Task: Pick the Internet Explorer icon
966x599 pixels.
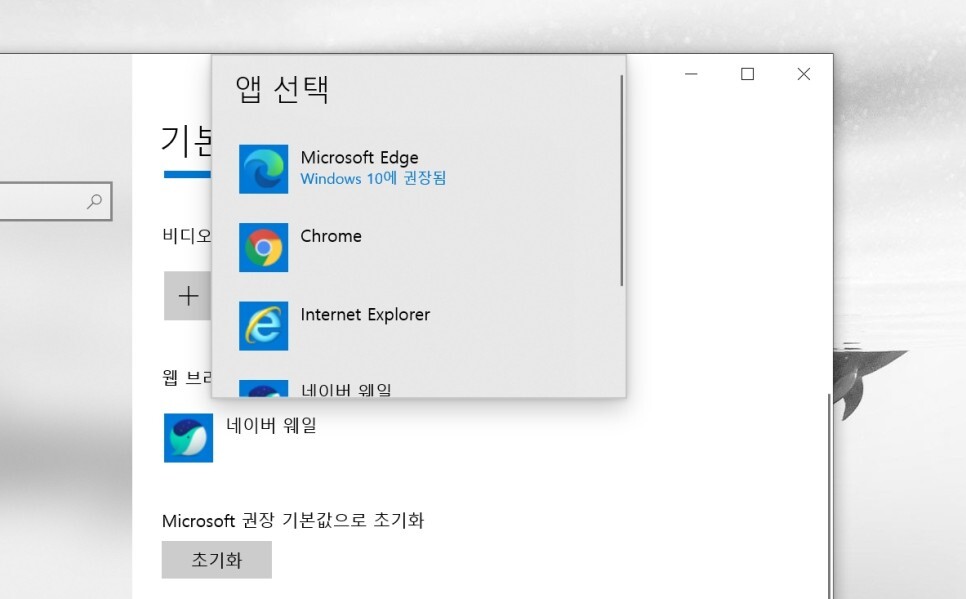Action: (x=263, y=325)
